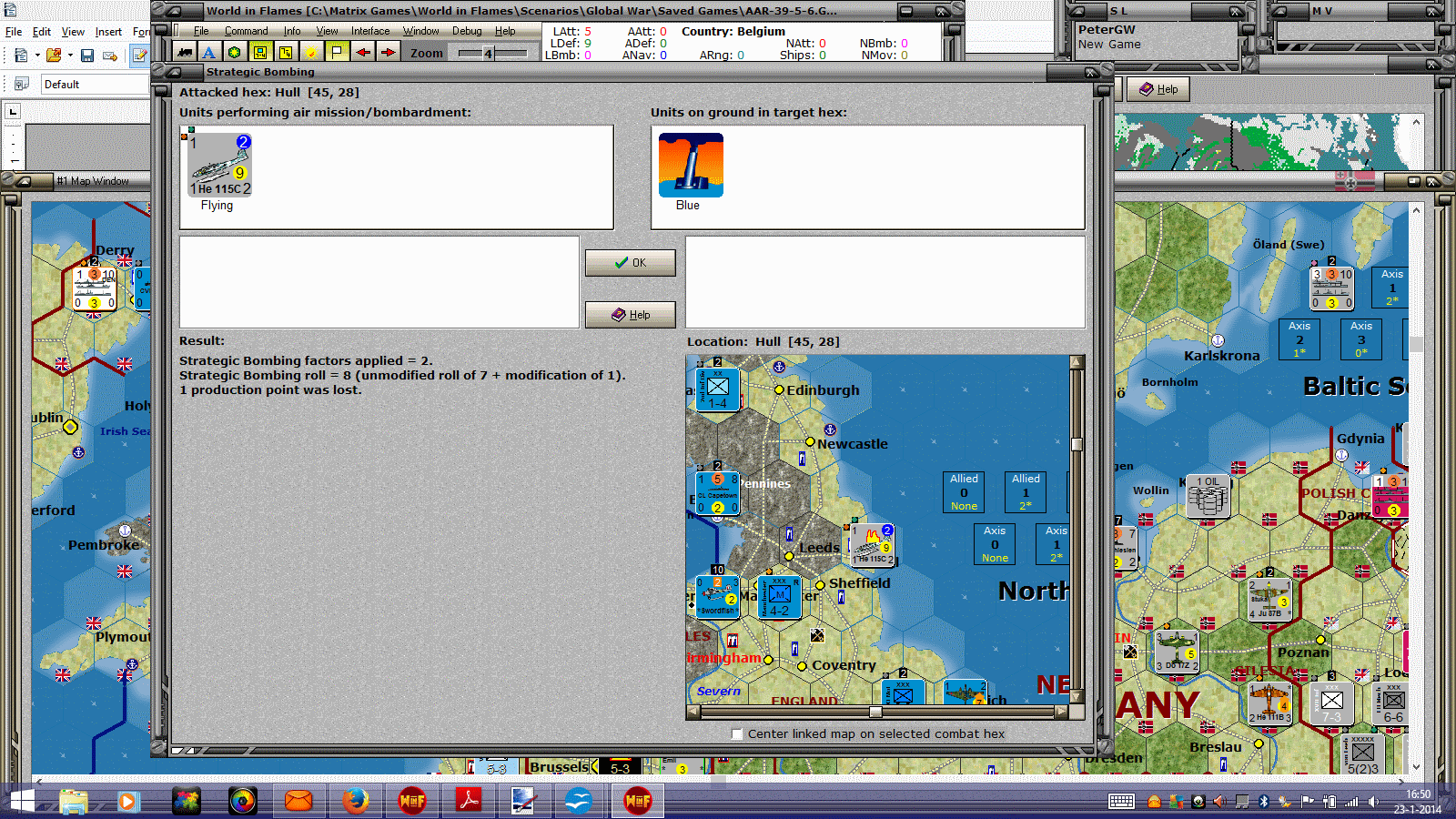Toggle the highlighted yellow unit-counter toolbar button
Image resolution: width=1456 pixels, height=819 pixels.
260,52
